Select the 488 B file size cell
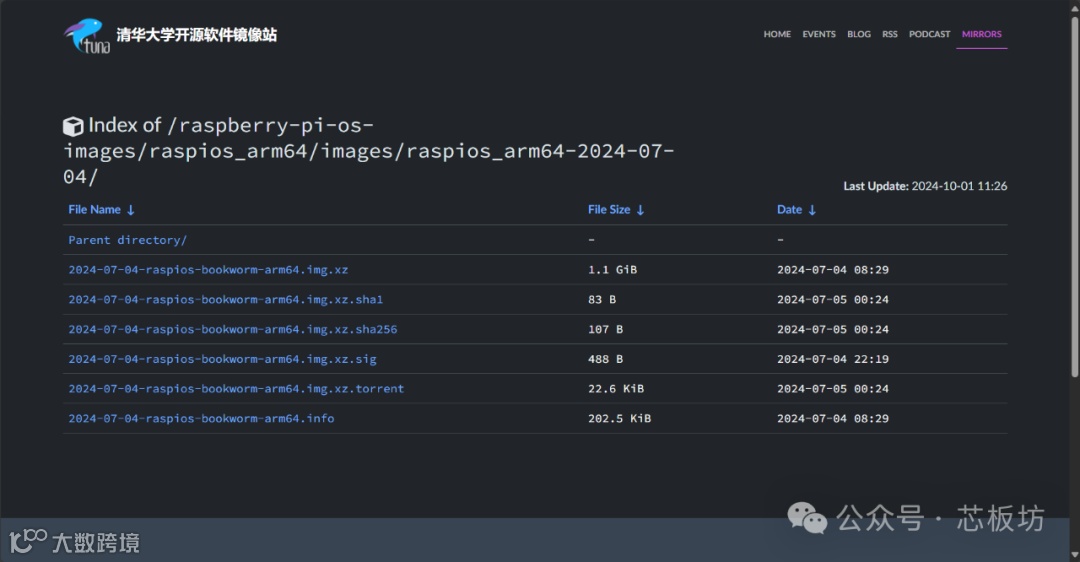The width and height of the screenshot is (1080, 562). [x=605, y=358]
